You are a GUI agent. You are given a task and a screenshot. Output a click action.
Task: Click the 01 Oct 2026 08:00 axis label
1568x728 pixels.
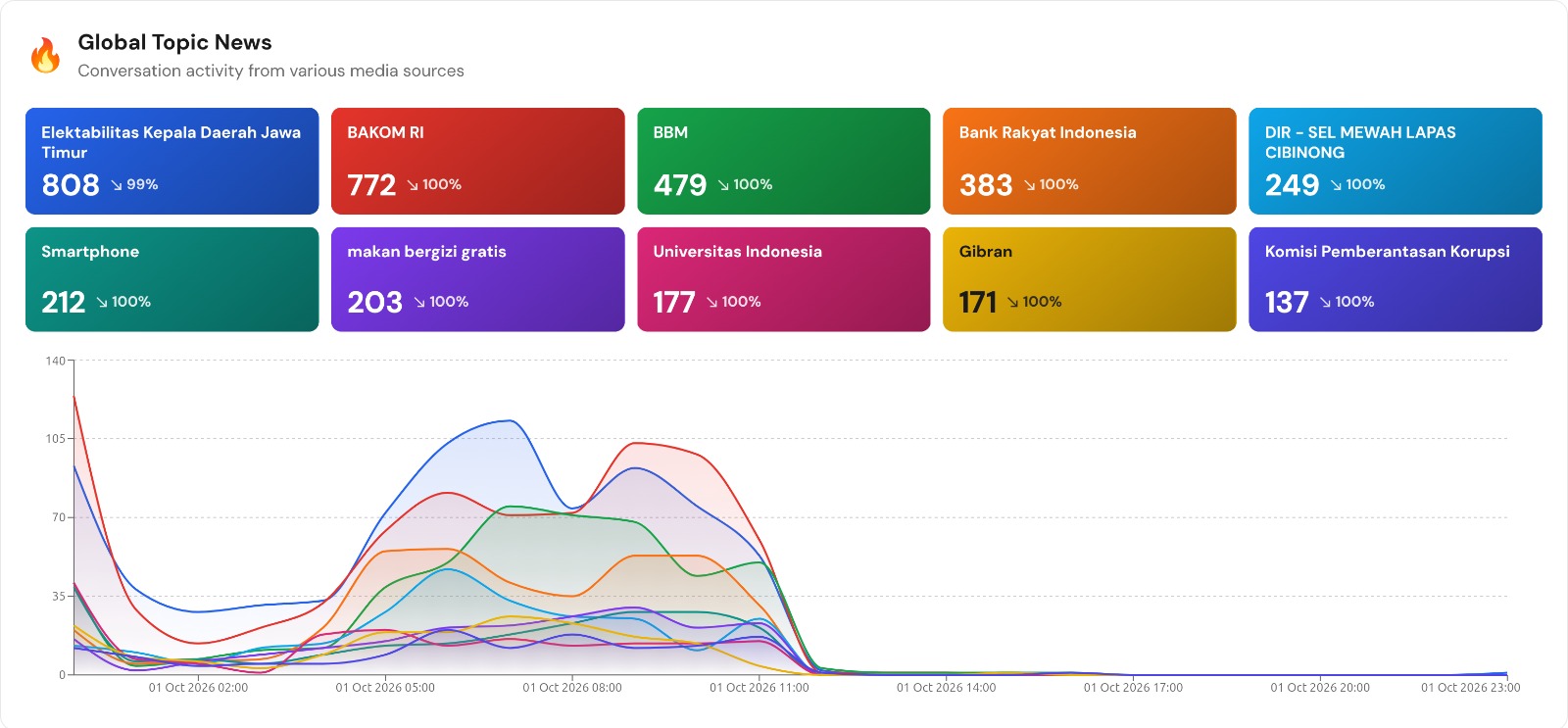572,688
